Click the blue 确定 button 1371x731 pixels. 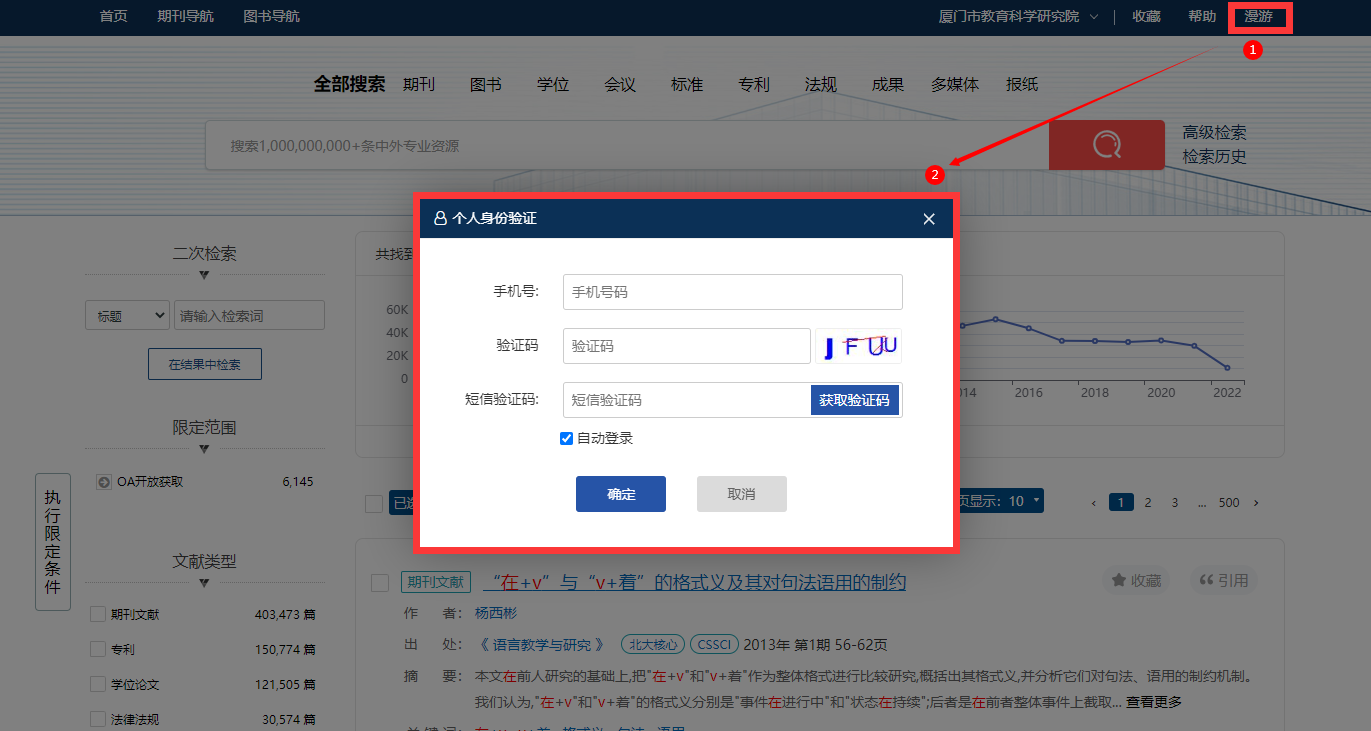pos(620,494)
